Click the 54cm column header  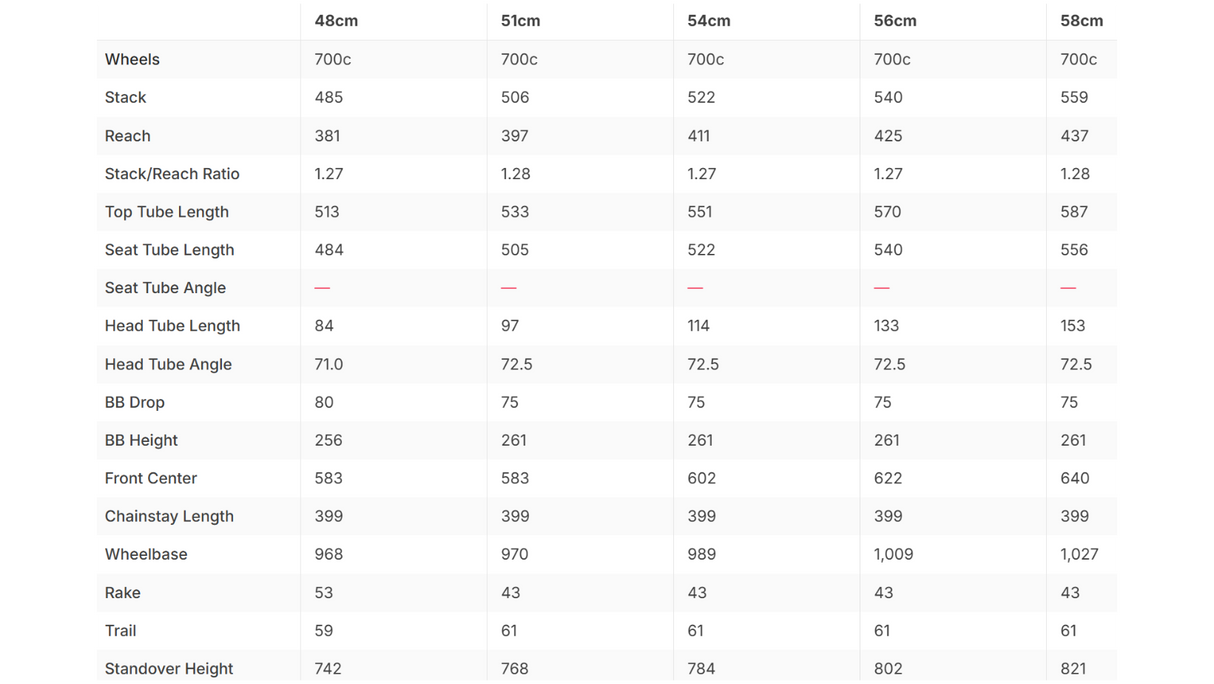pos(709,21)
